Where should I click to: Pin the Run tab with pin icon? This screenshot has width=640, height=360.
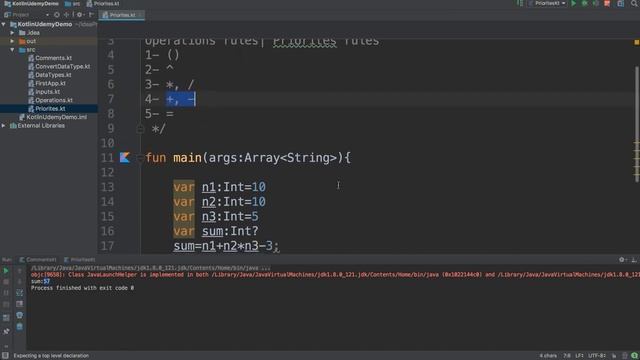[x=6, y=331]
